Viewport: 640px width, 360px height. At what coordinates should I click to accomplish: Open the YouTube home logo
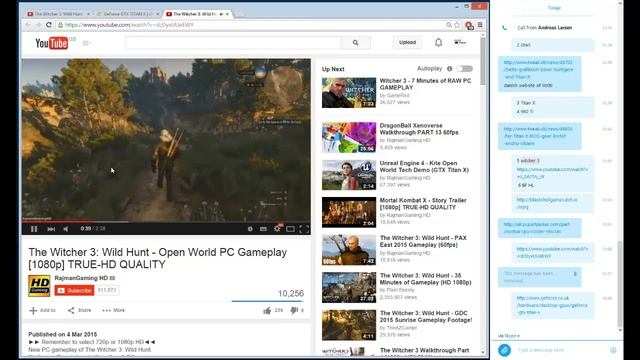click(x=52, y=43)
